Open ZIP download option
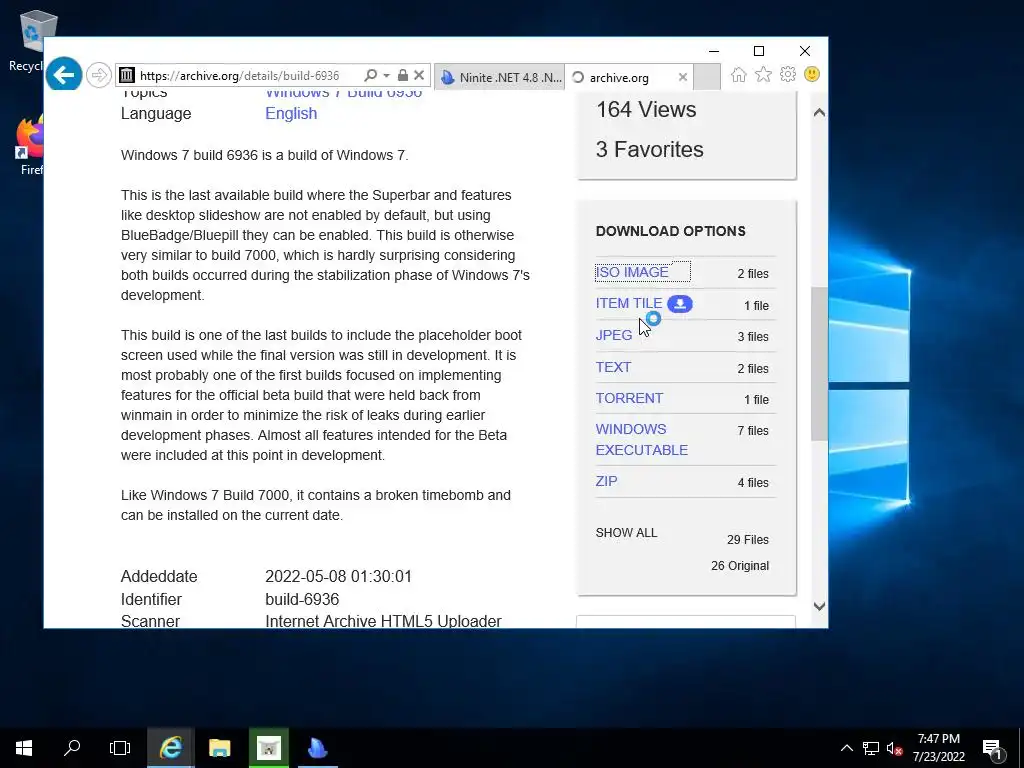 point(606,481)
